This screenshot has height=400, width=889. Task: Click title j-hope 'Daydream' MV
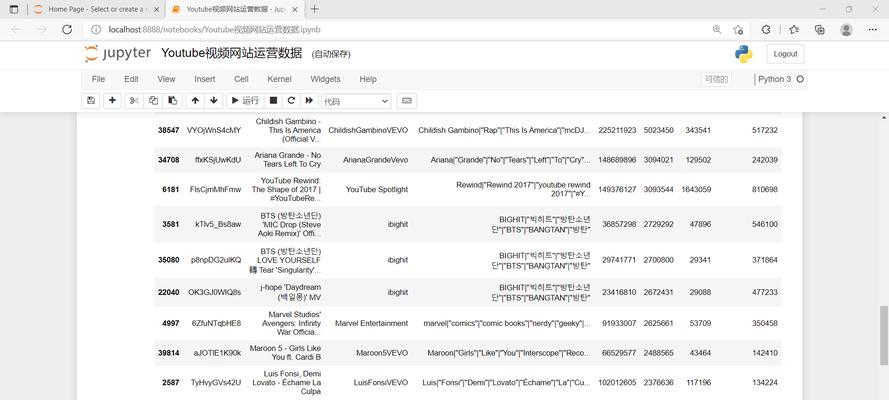(290, 292)
